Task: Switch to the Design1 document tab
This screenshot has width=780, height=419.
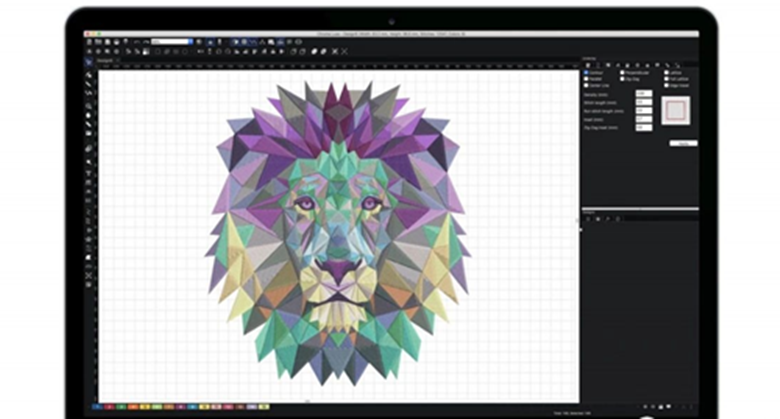Action: (103, 60)
